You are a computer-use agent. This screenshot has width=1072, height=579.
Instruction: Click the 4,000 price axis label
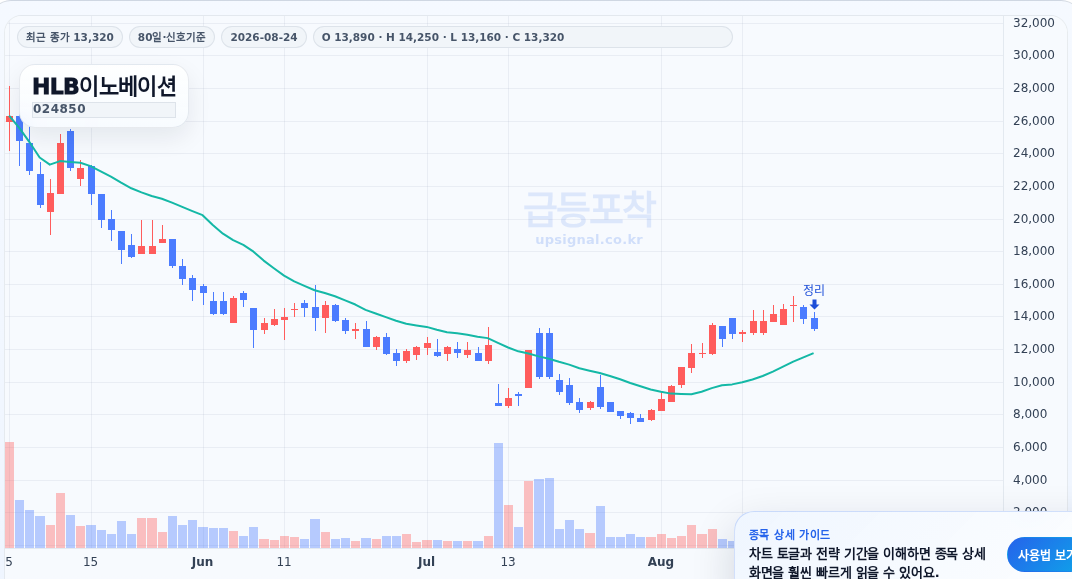[x=1030, y=479]
